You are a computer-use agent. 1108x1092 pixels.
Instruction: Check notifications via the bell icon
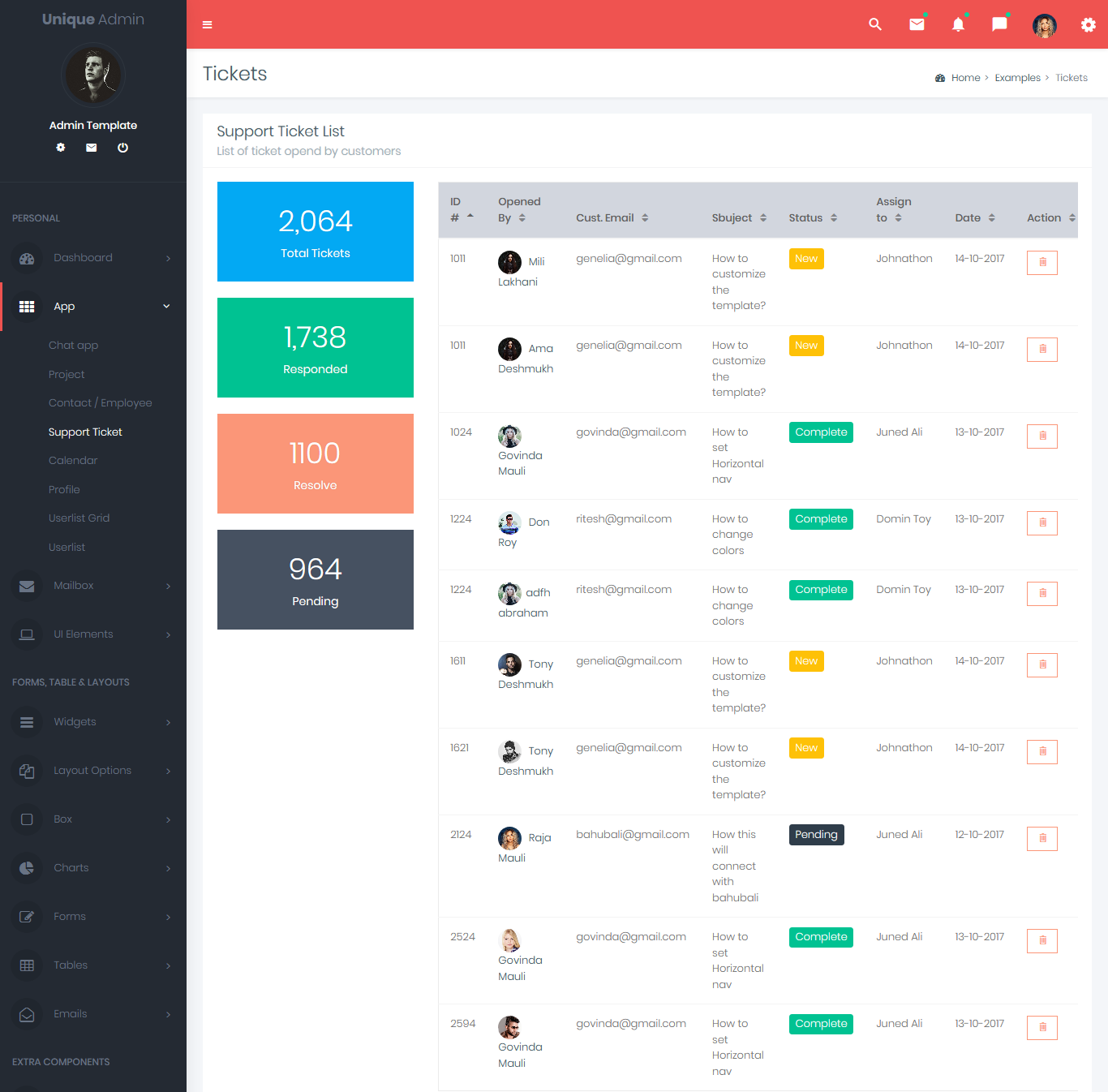point(958,24)
